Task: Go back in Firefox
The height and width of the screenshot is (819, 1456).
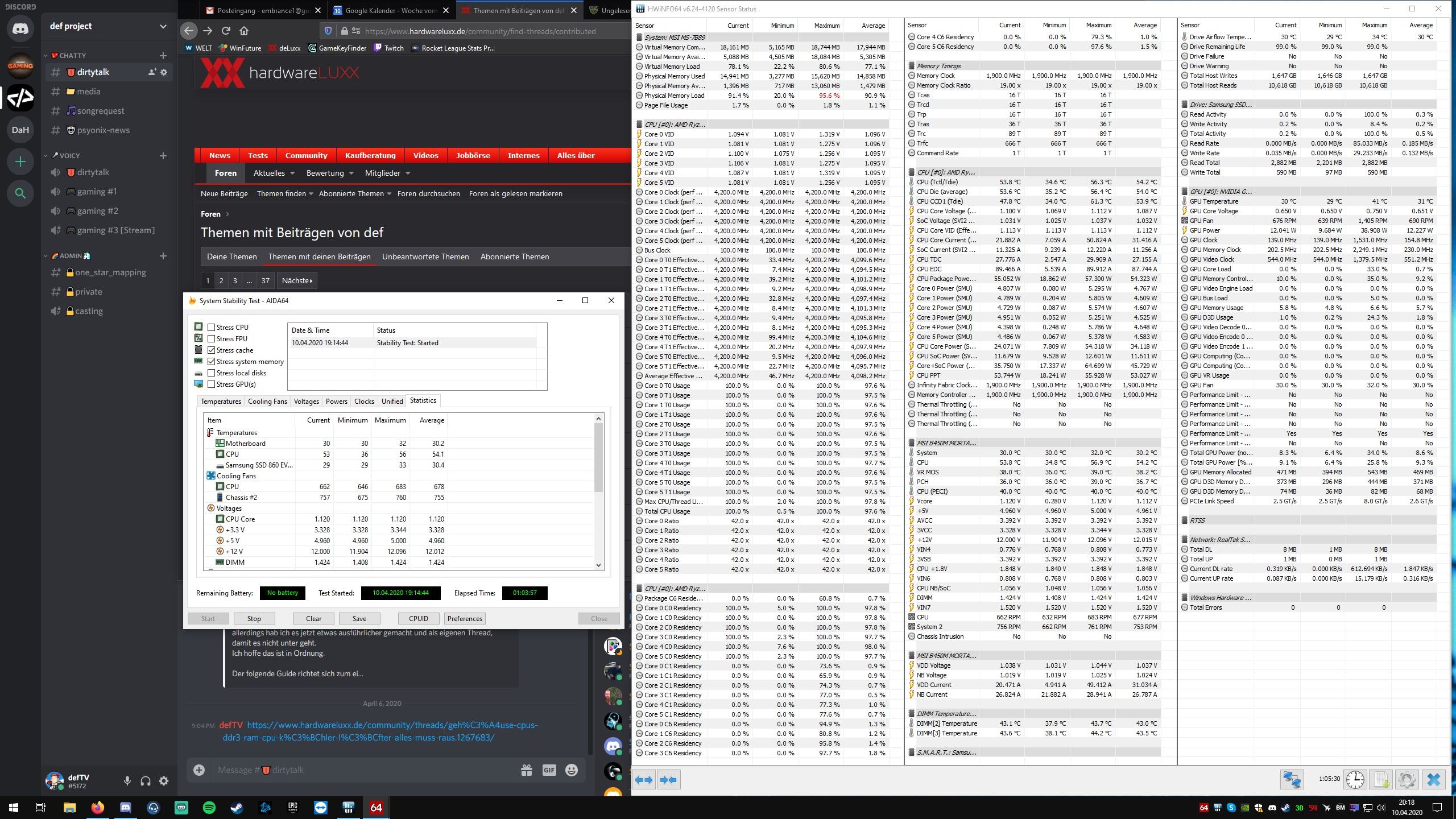Action: [189, 31]
